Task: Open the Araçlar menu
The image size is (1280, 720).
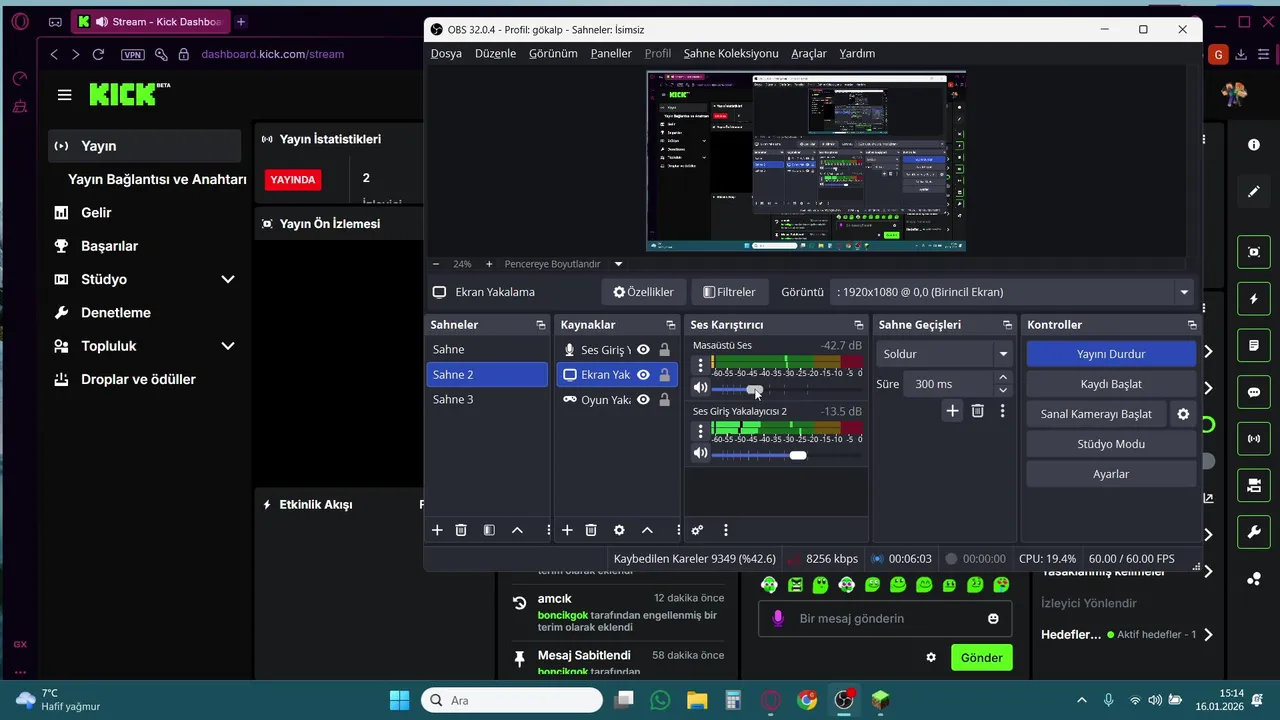Action: 809,54
